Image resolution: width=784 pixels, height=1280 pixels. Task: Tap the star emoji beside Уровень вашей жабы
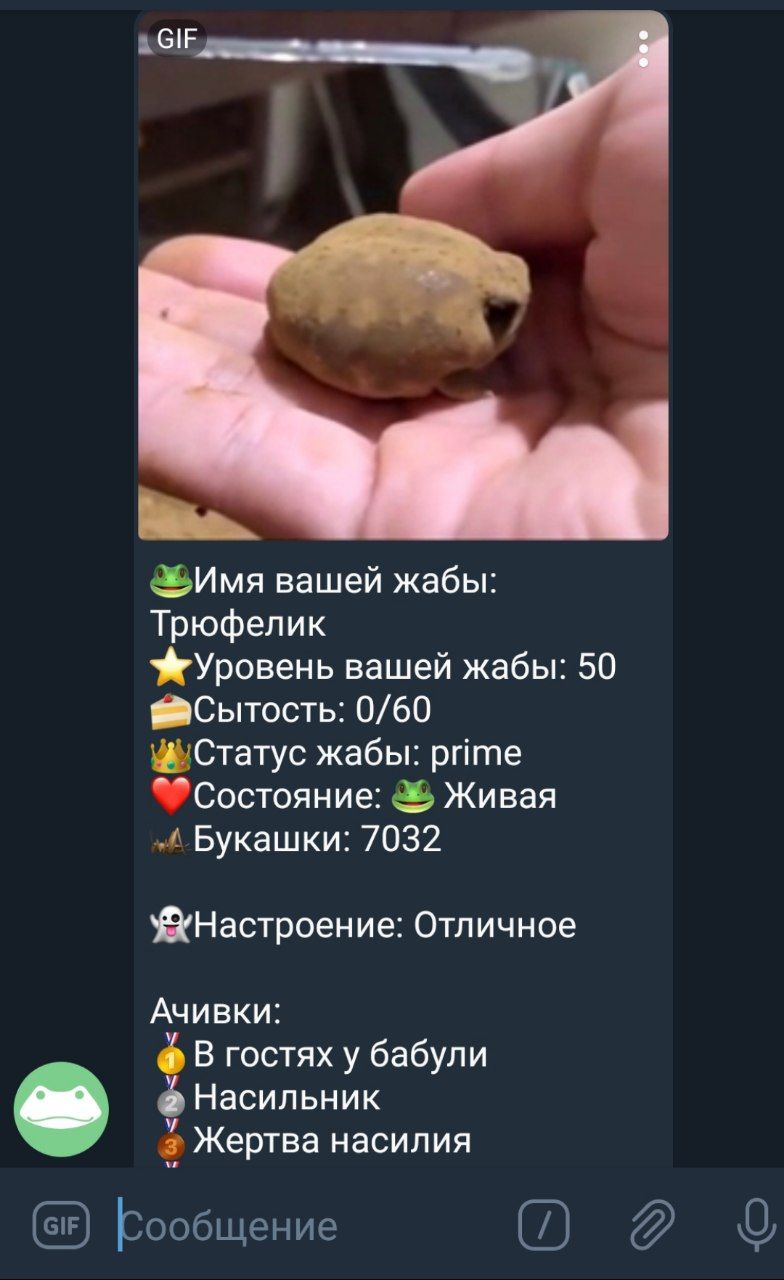pos(171,666)
